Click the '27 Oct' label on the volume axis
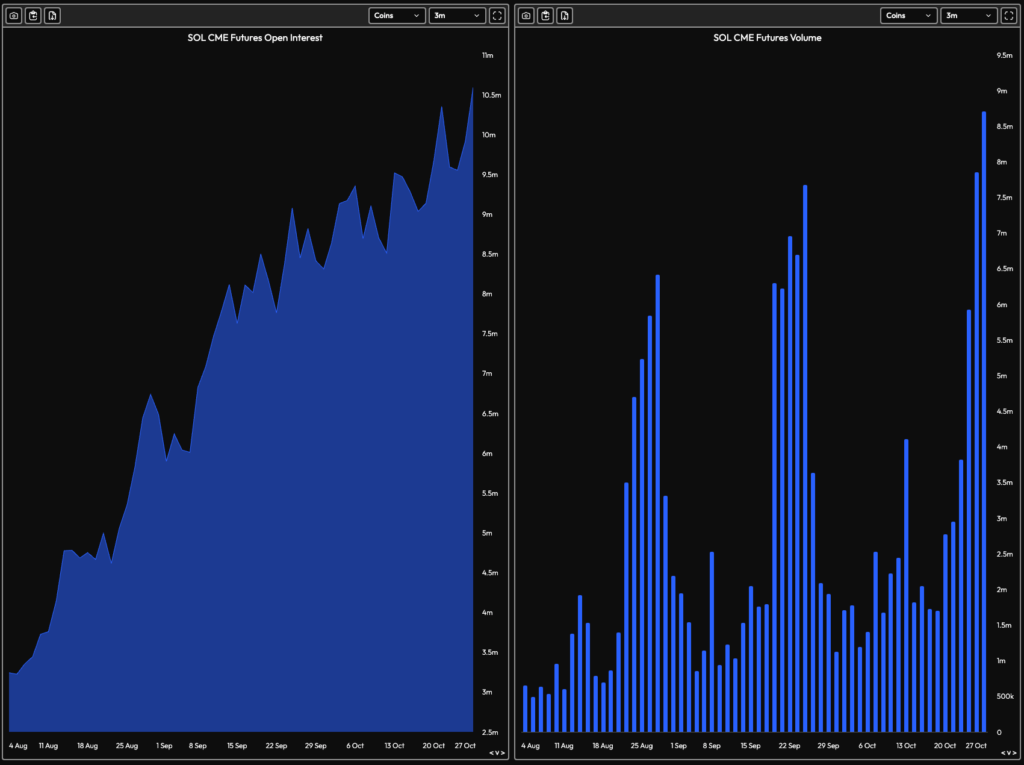The image size is (1024, 765). click(x=974, y=745)
